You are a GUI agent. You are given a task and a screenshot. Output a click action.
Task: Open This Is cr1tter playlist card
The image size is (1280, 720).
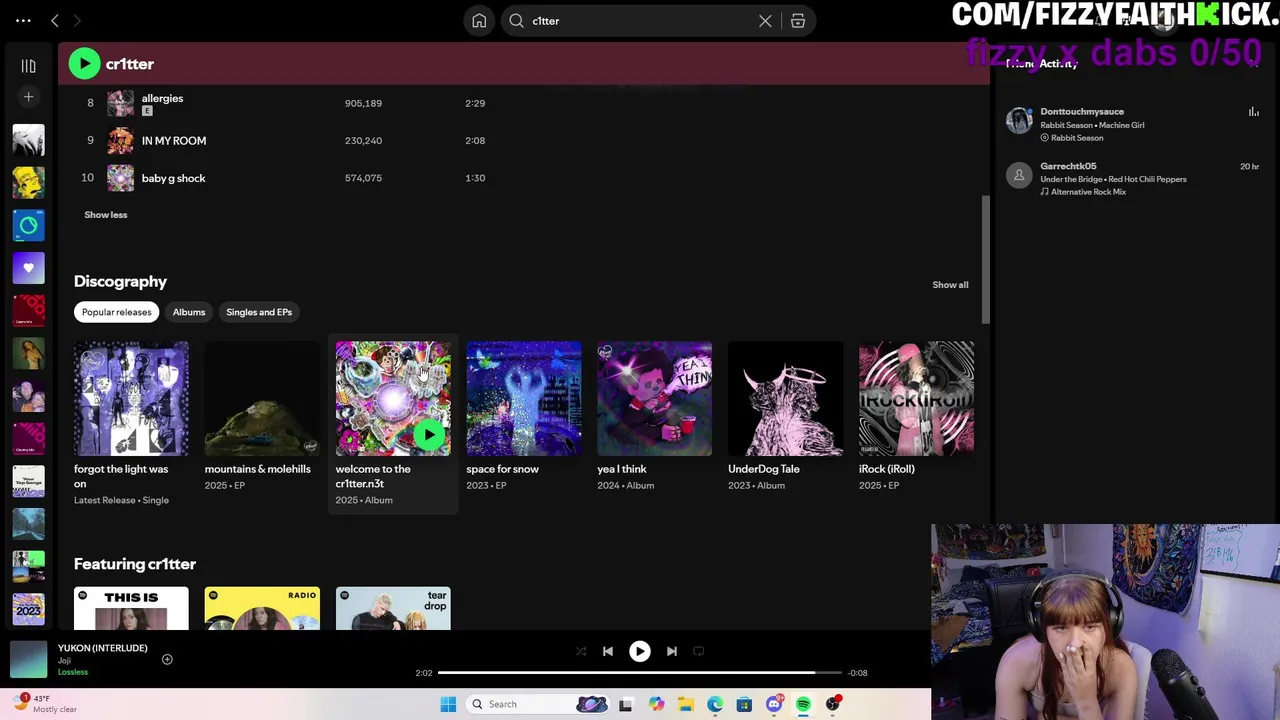click(131, 608)
